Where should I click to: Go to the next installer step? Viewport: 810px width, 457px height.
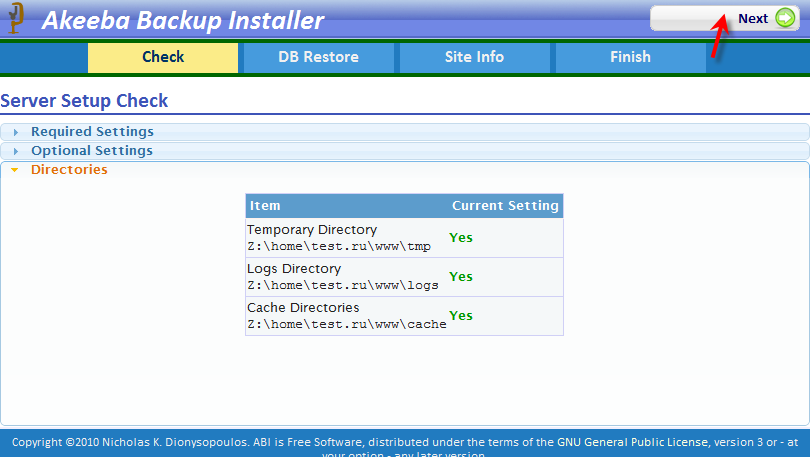tap(725, 19)
